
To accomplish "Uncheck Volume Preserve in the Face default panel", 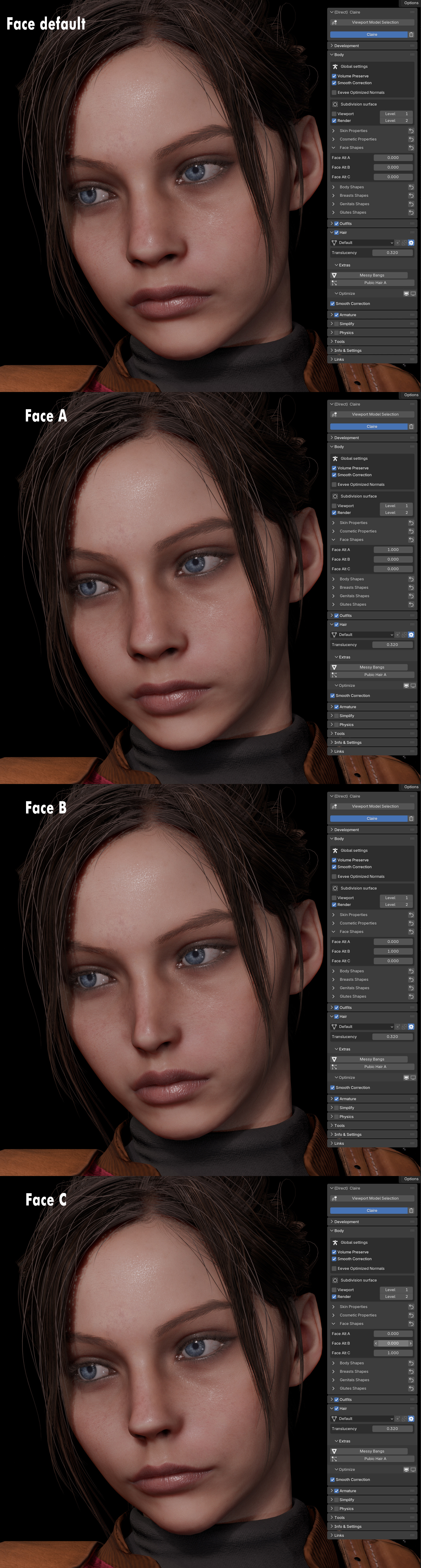I will (x=334, y=76).
